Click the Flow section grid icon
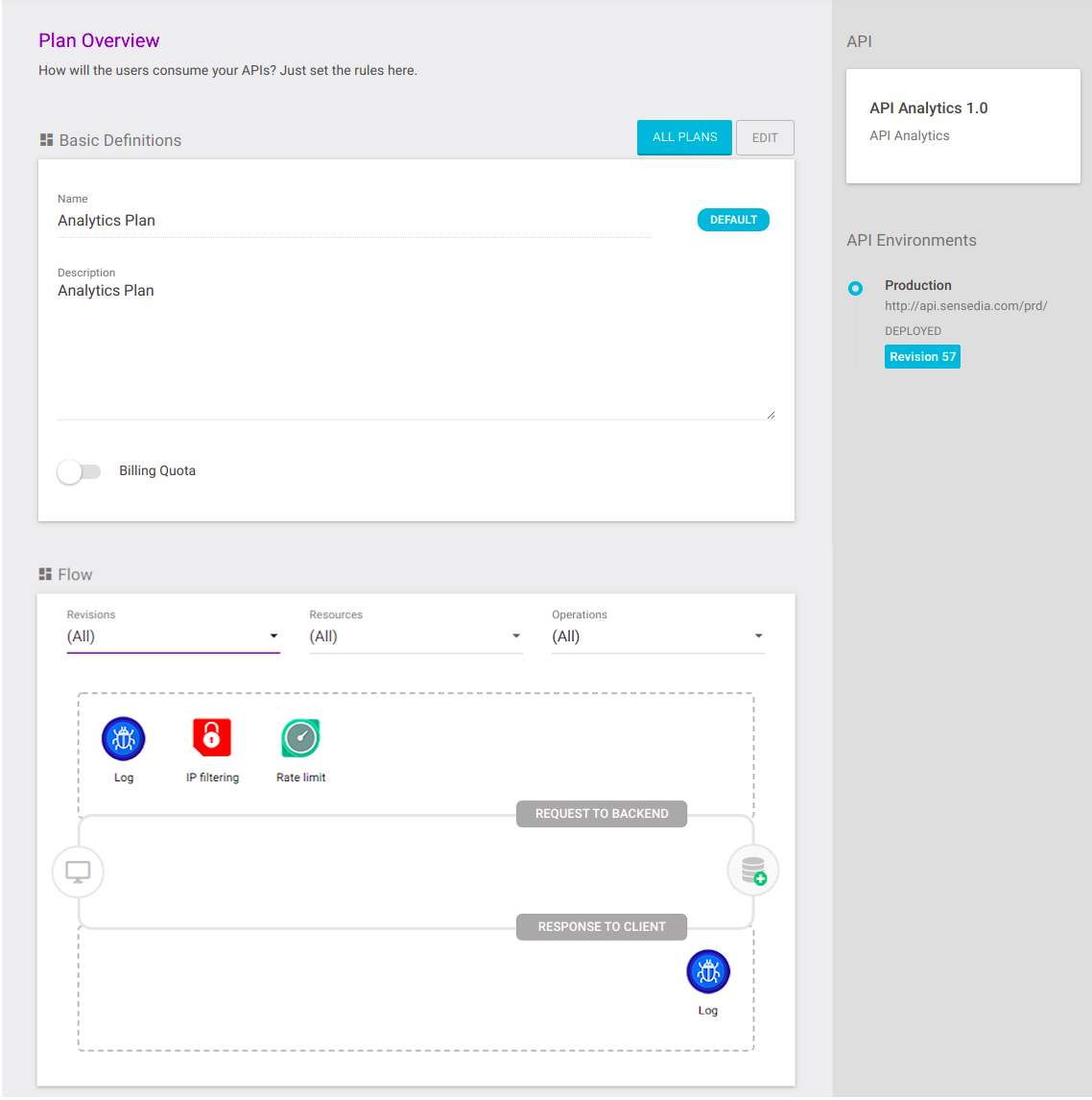This screenshot has width=1092, height=1100. (45, 574)
